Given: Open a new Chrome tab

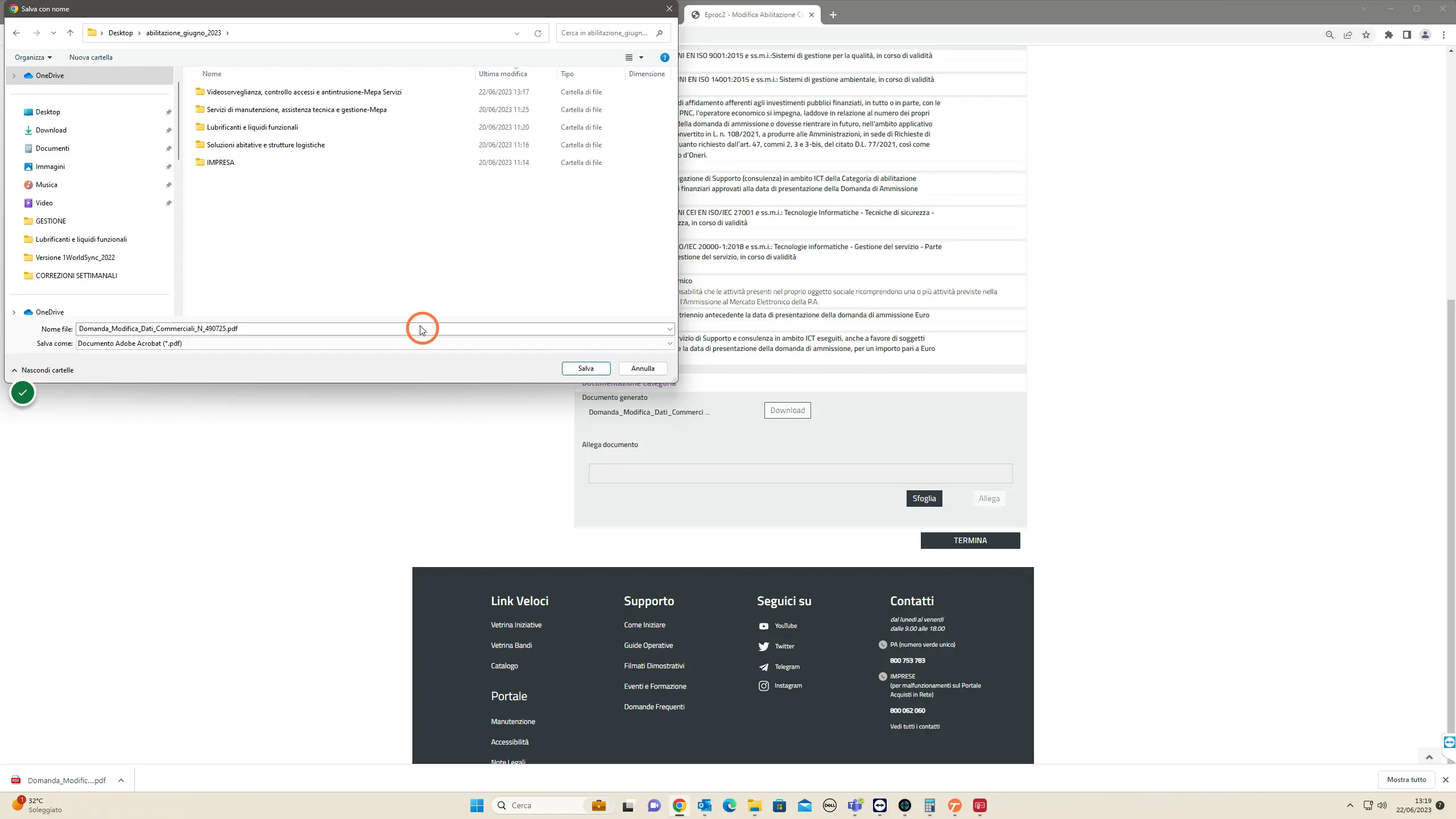Looking at the screenshot, I should point(833,15).
